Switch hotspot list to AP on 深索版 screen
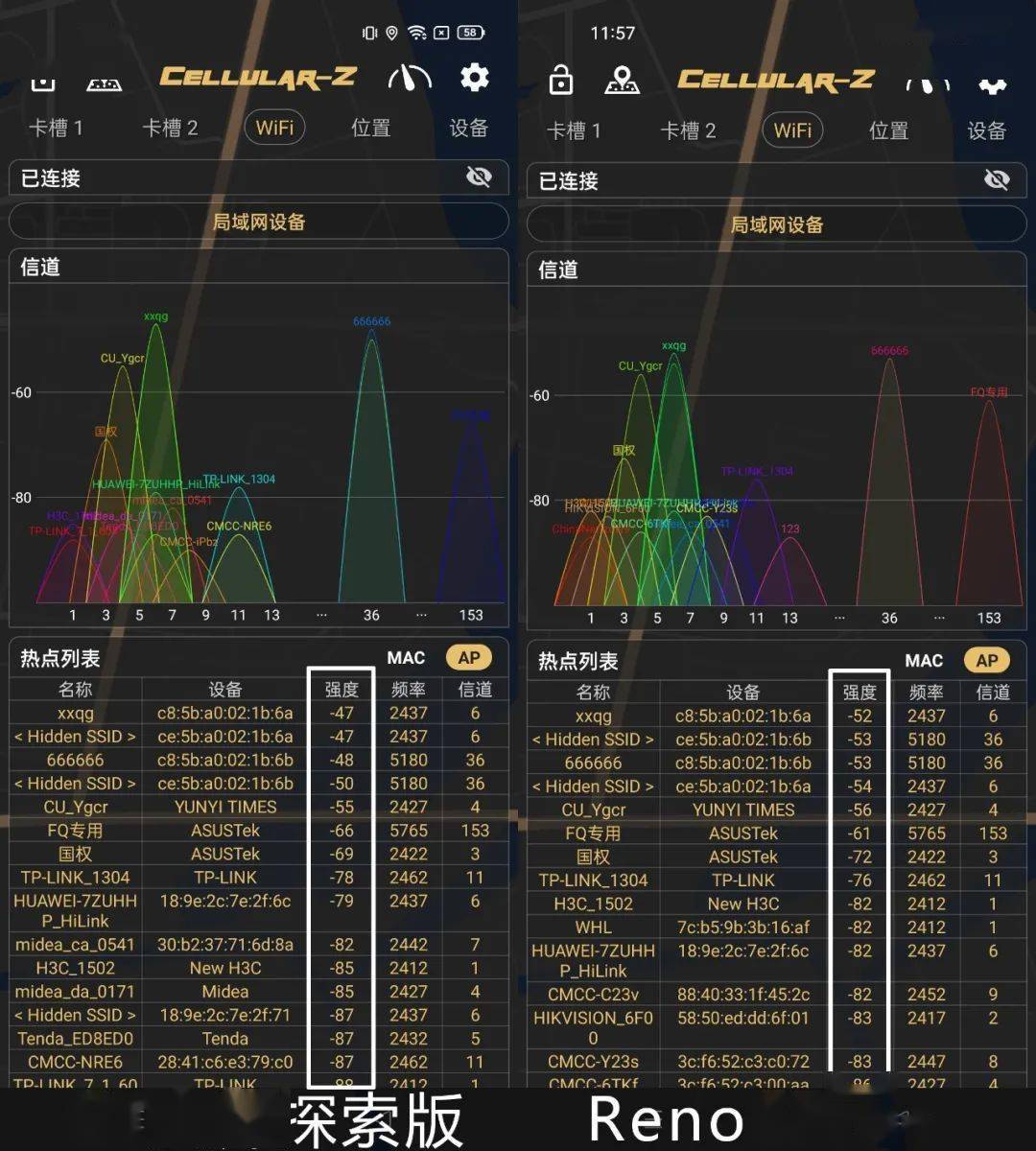The image size is (1036, 1151). (x=469, y=658)
